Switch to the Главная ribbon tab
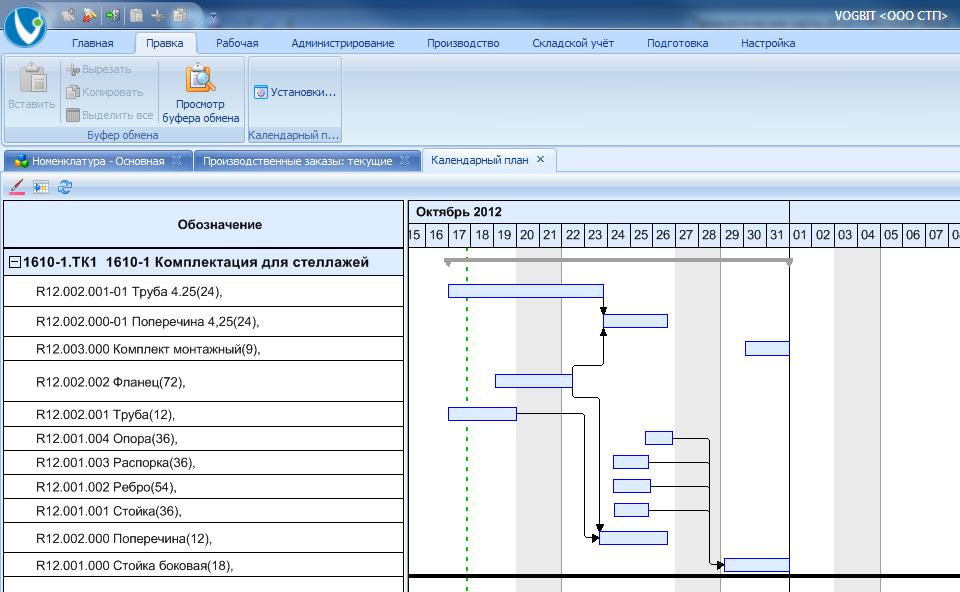This screenshot has width=960, height=592. (x=92, y=43)
